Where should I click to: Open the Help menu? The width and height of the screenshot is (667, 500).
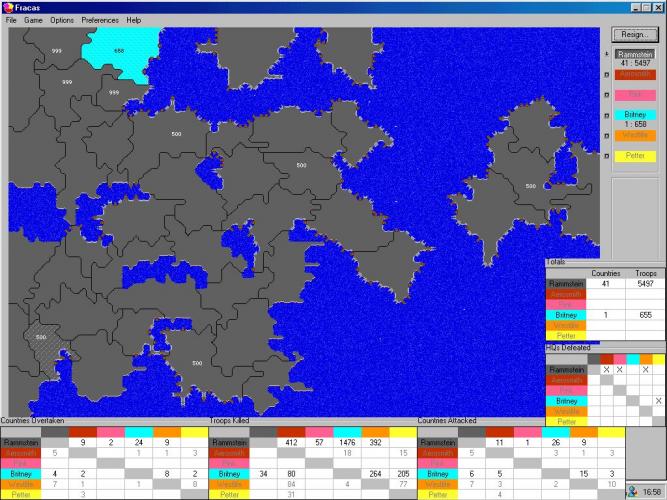[x=134, y=20]
